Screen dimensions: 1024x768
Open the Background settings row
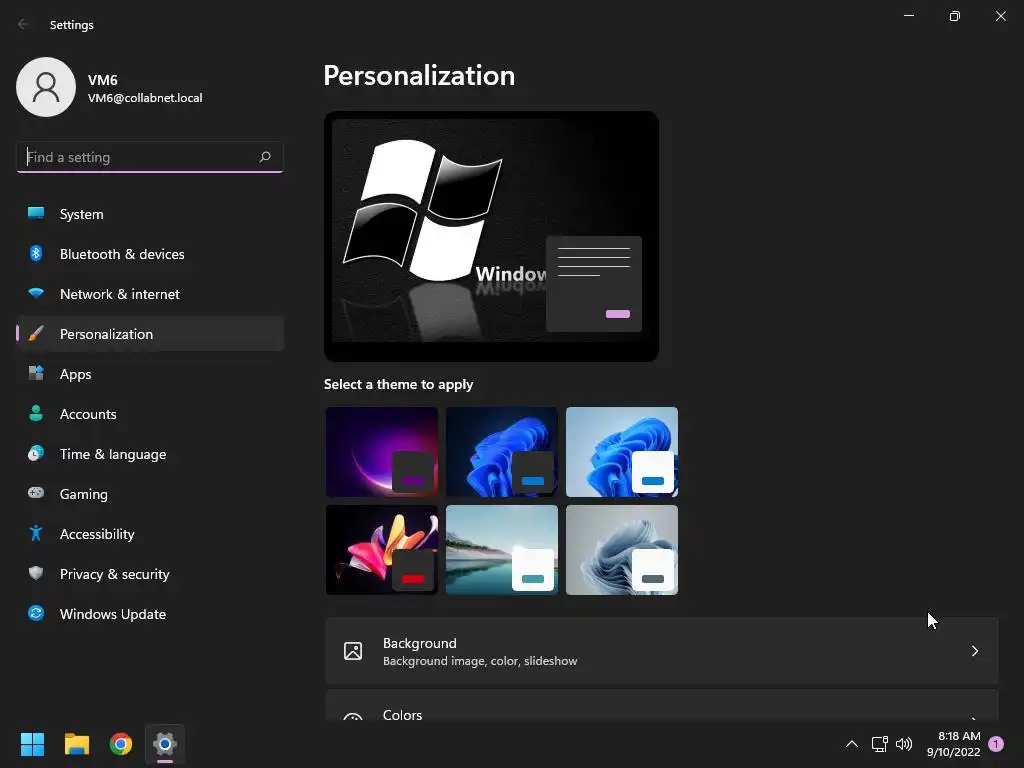tap(662, 651)
